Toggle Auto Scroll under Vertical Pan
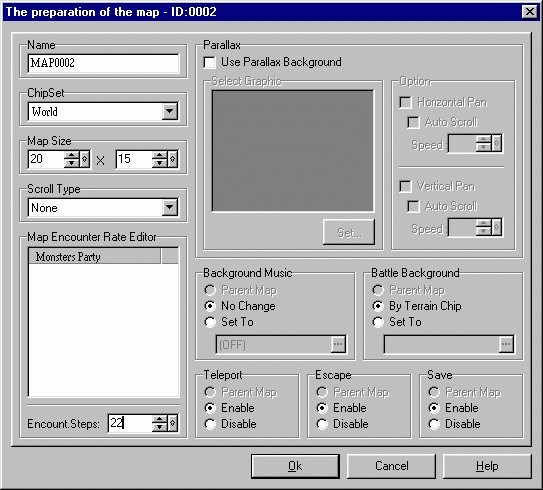This screenshot has width=543, height=490. coord(413,206)
